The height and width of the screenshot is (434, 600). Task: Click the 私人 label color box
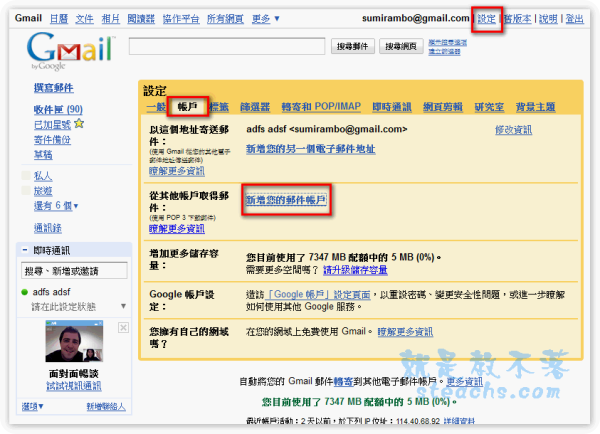[x=26, y=176]
